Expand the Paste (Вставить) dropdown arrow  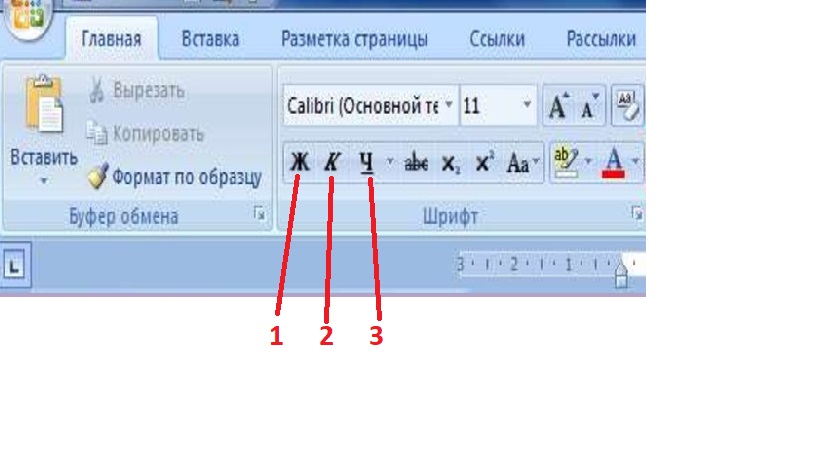point(43,182)
